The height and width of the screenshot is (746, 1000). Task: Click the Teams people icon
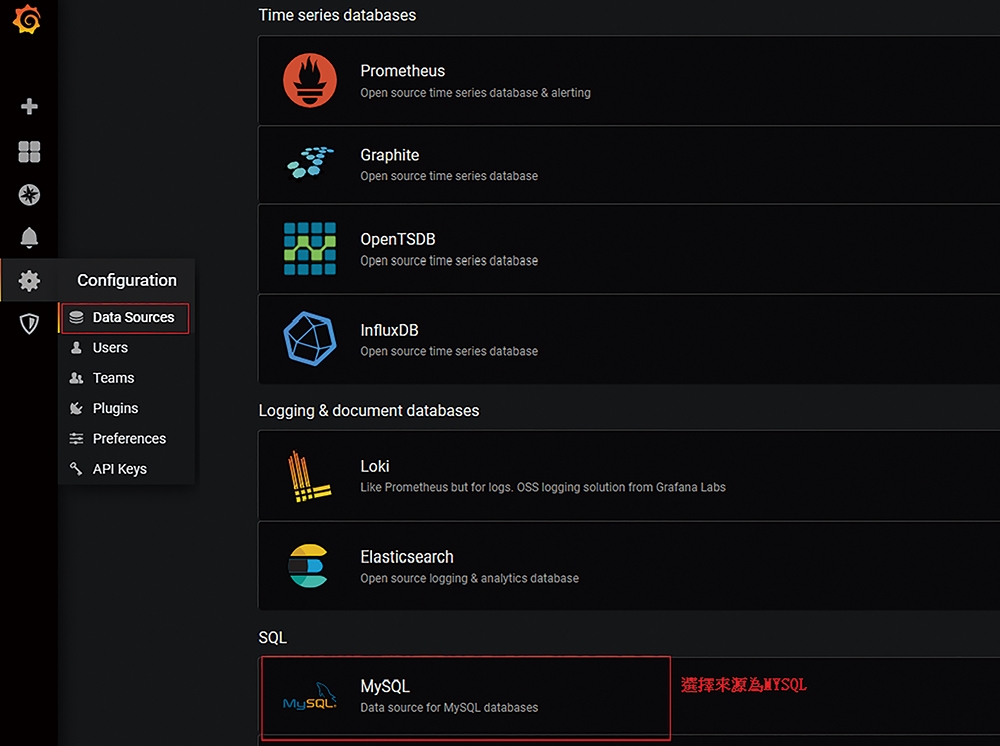77,378
